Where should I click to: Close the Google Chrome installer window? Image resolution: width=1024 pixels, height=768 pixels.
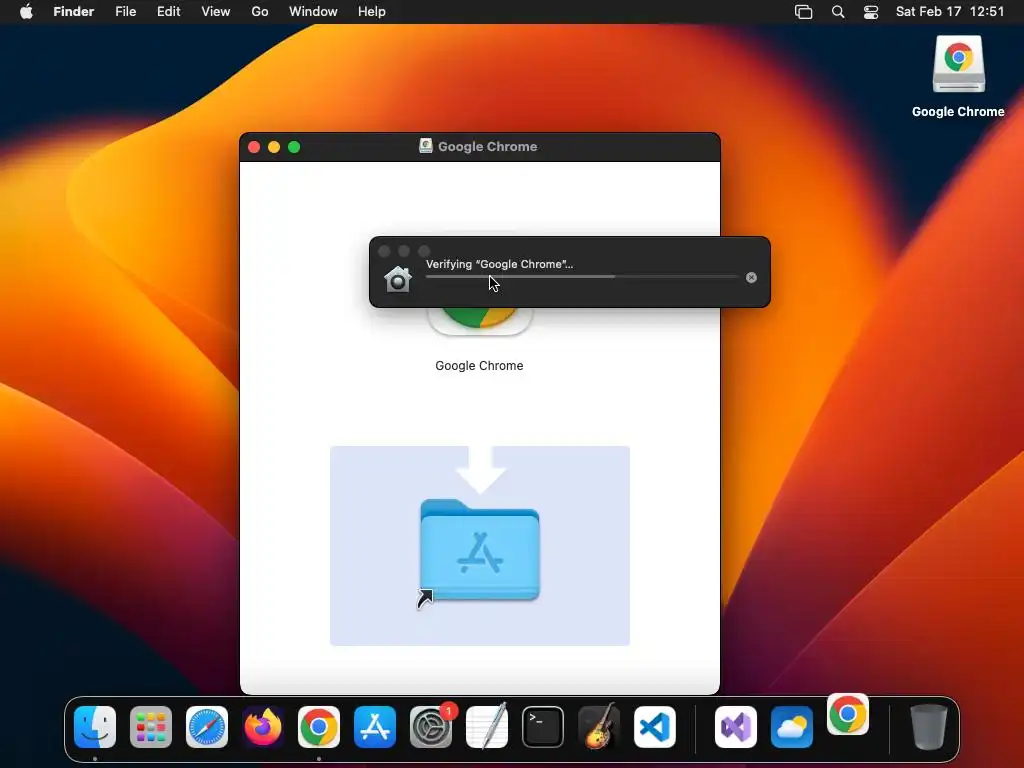(x=254, y=147)
